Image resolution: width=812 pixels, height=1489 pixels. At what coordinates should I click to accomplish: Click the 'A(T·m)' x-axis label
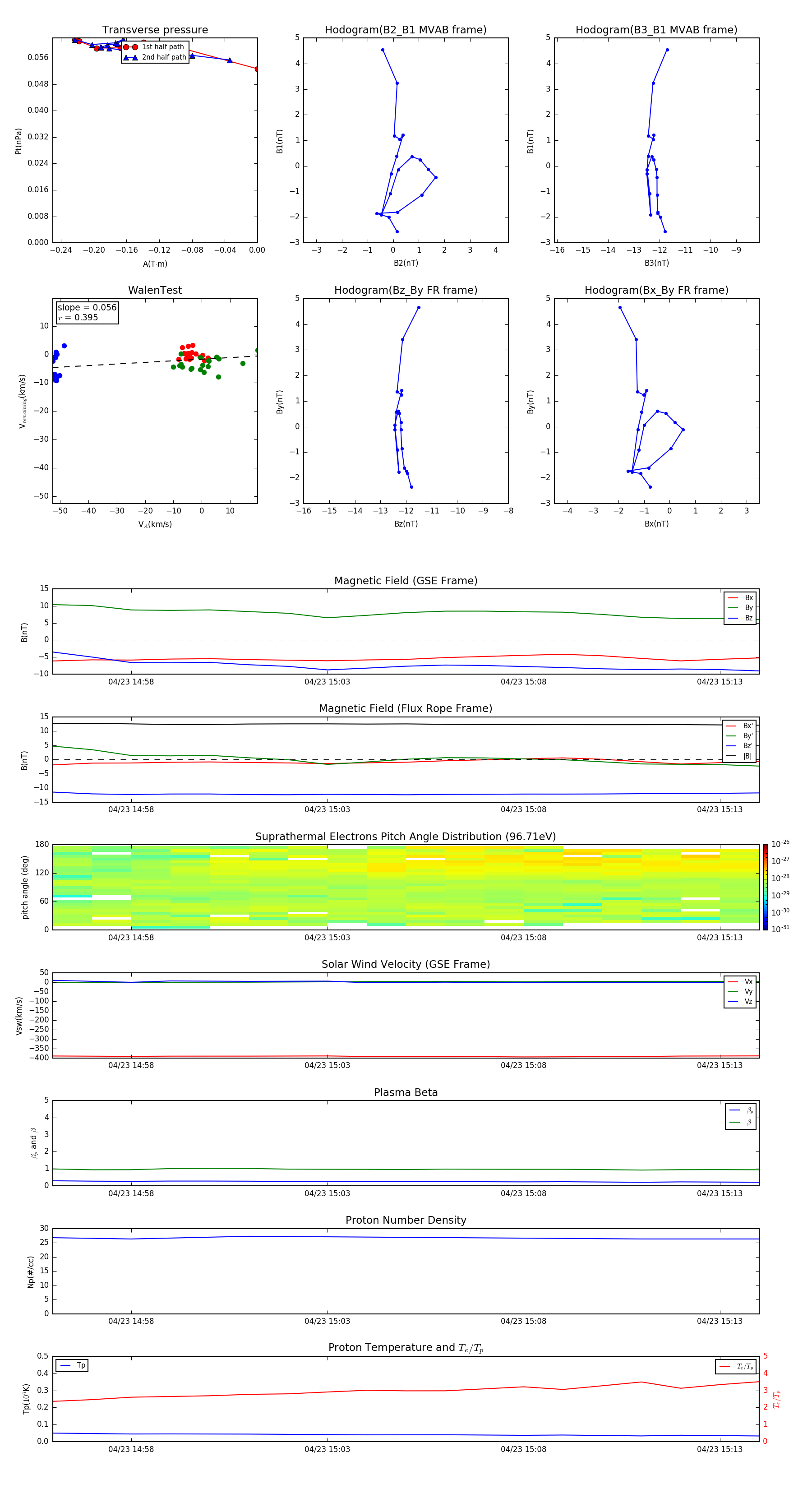[155, 264]
